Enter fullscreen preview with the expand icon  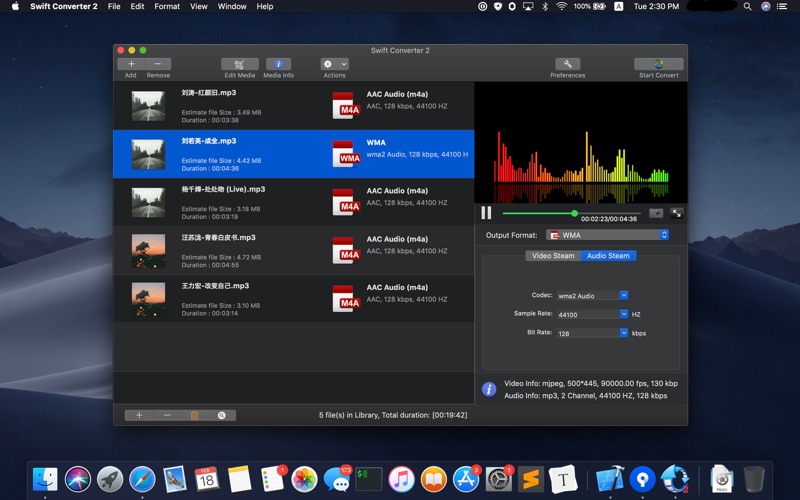point(677,213)
